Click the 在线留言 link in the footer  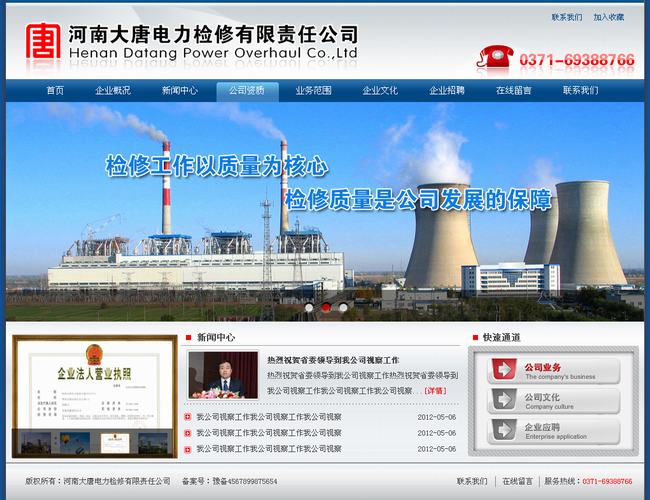coord(517,481)
